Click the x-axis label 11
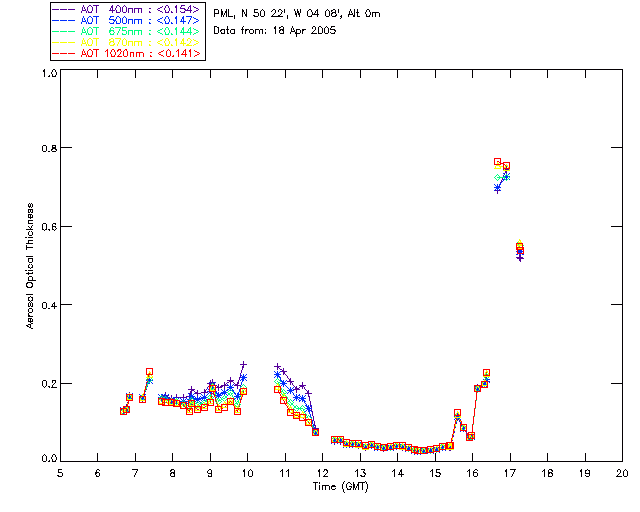Image resolution: width=640 pixels, height=512 pixels. click(x=285, y=473)
